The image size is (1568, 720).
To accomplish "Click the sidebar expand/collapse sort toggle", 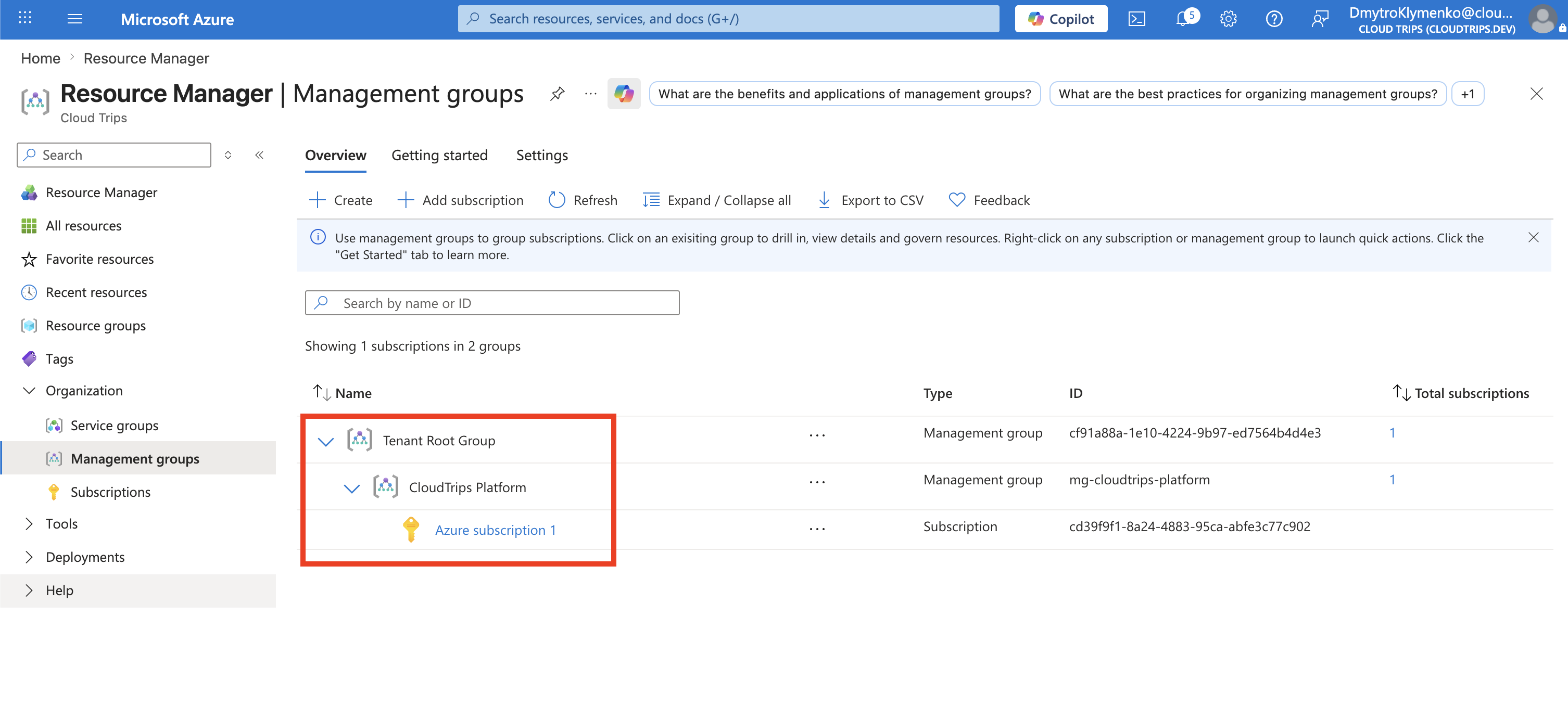I will 227,155.
